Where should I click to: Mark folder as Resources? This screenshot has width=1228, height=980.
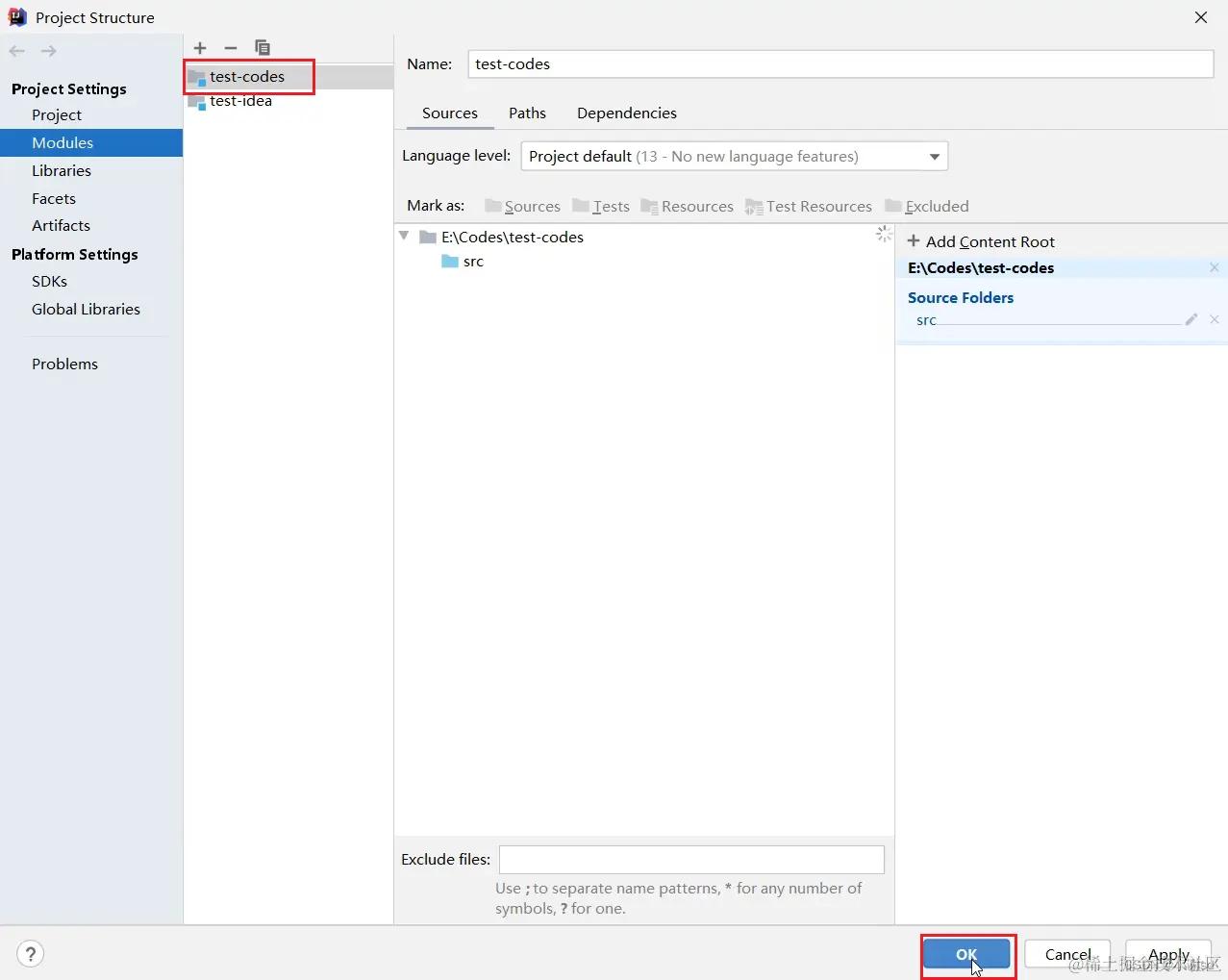tap(687, 206)
